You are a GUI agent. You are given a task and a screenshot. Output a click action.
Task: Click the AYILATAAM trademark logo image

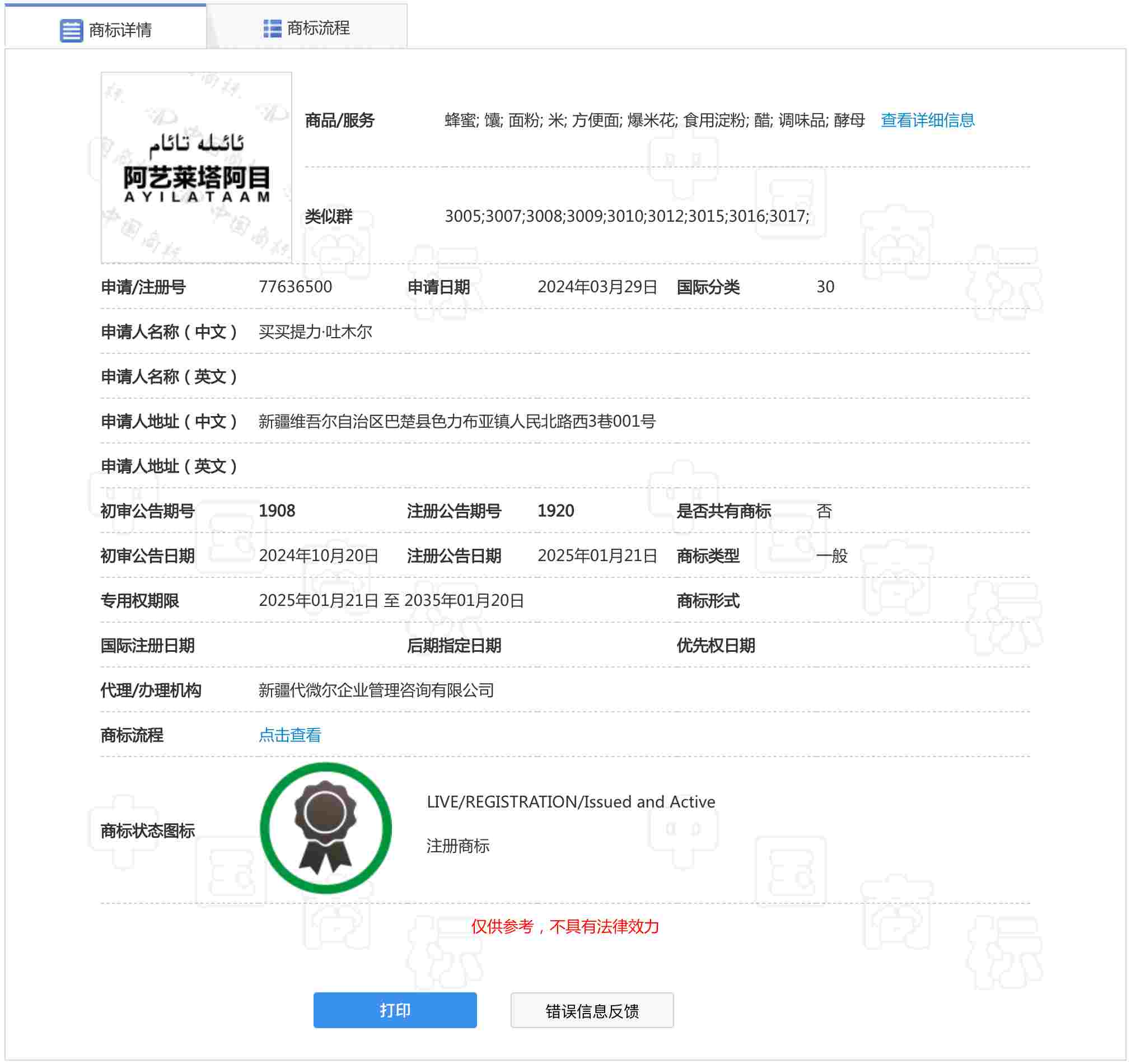tap(197, 168)
